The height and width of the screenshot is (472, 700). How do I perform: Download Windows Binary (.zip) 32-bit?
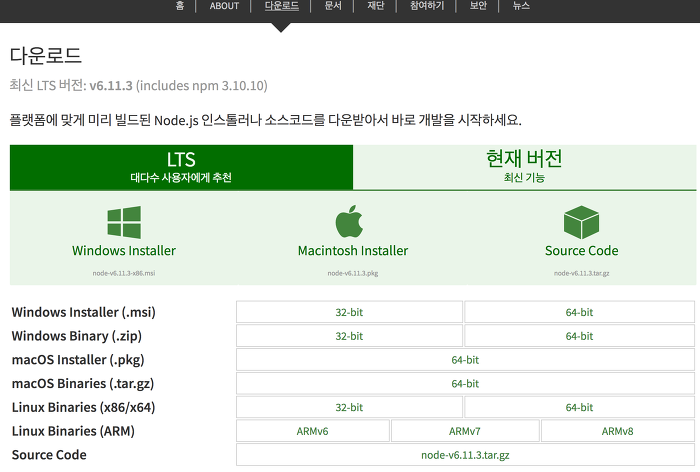coord(349,336)
